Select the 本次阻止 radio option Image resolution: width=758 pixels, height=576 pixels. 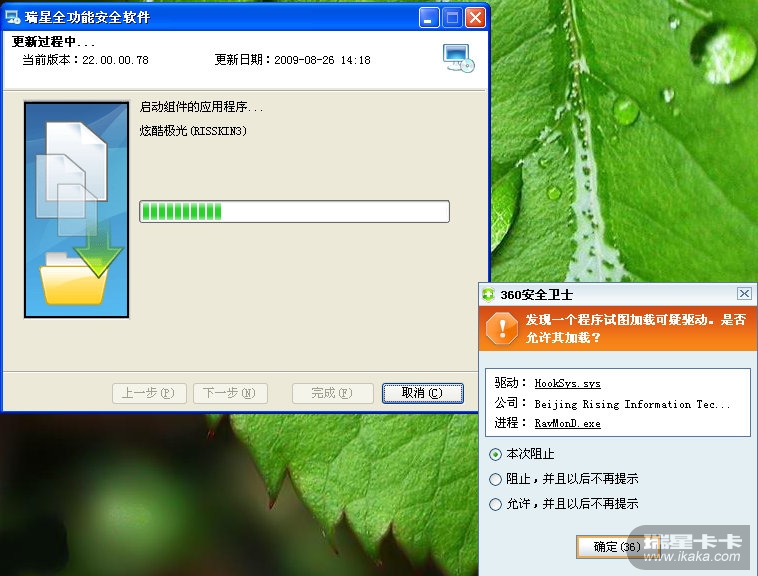point(495,454)
